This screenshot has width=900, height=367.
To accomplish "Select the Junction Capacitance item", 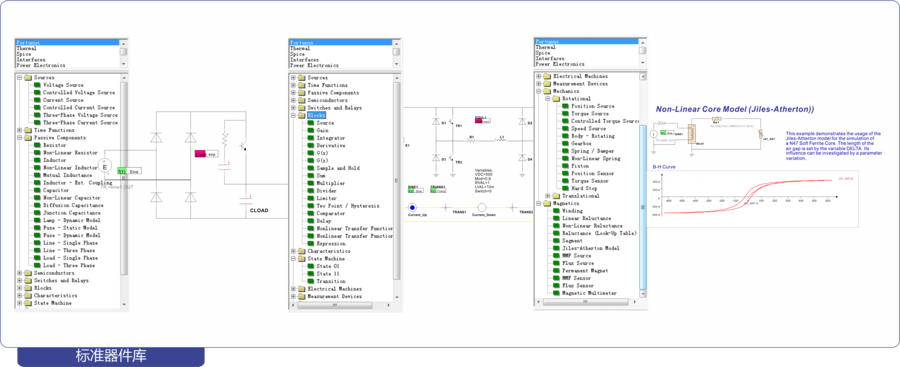I will 72,213.
